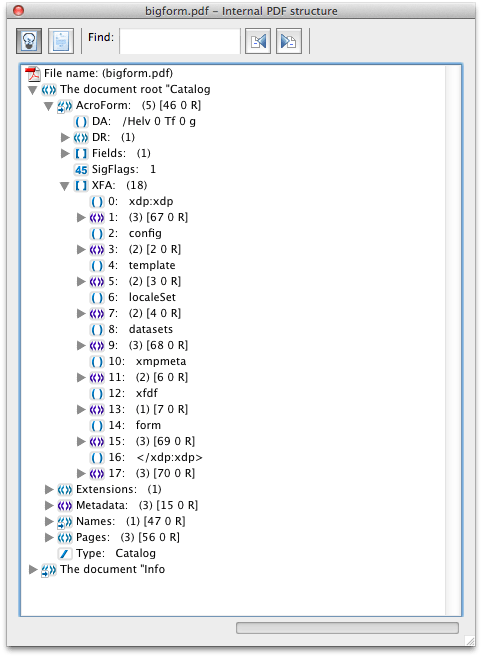
Task: Expand the Fields array node
Action: click(x=65, y=153)
